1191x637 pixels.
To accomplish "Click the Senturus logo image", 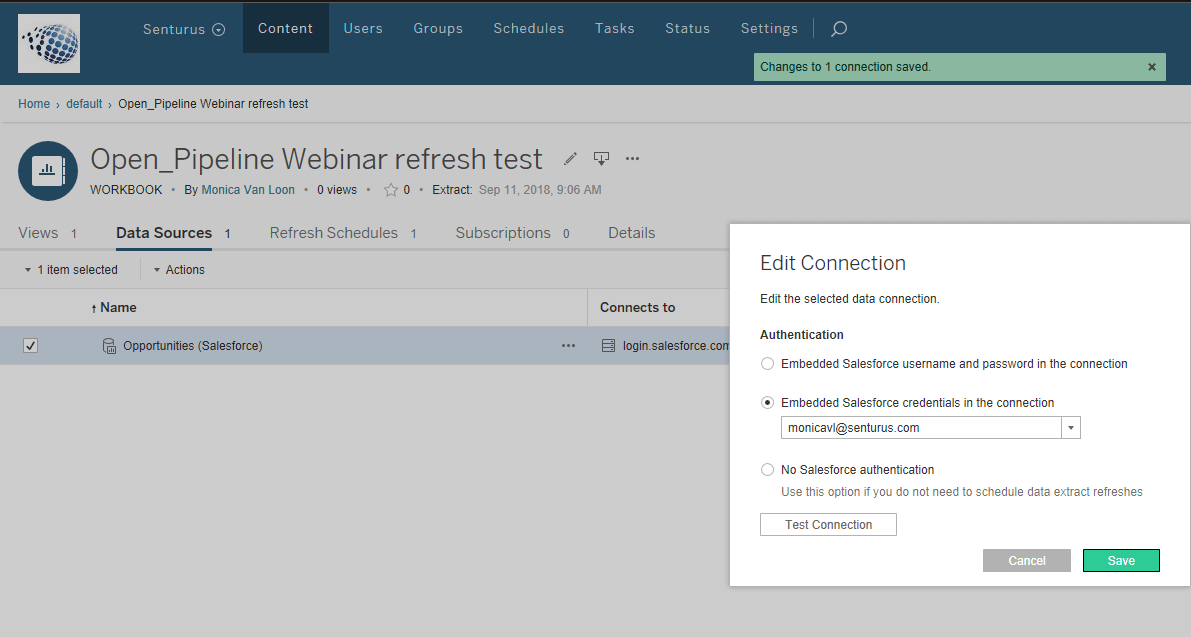I will click(x=48, y=43).
